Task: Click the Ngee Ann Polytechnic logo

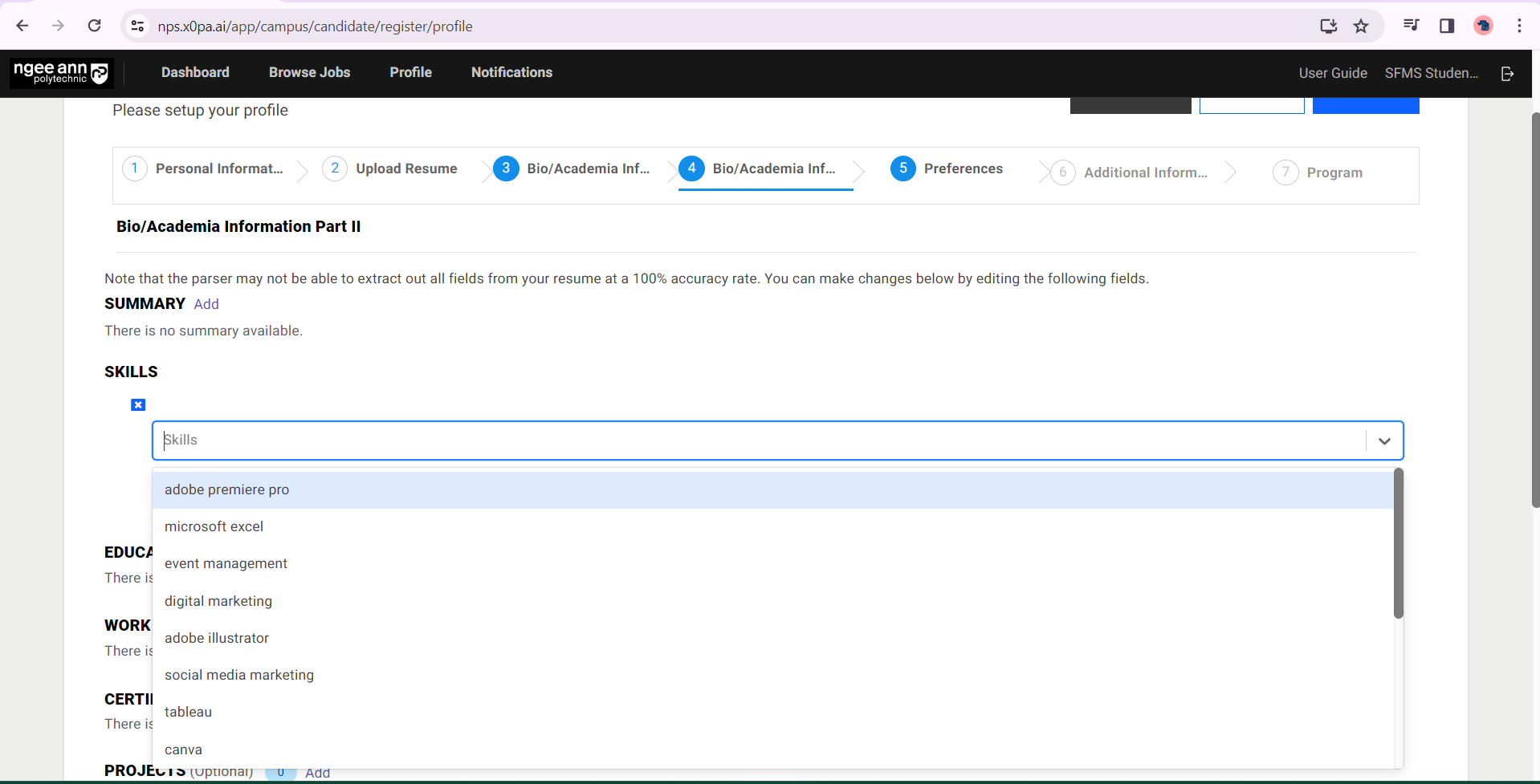Action: pyautogui.click(x=61, y=73)
